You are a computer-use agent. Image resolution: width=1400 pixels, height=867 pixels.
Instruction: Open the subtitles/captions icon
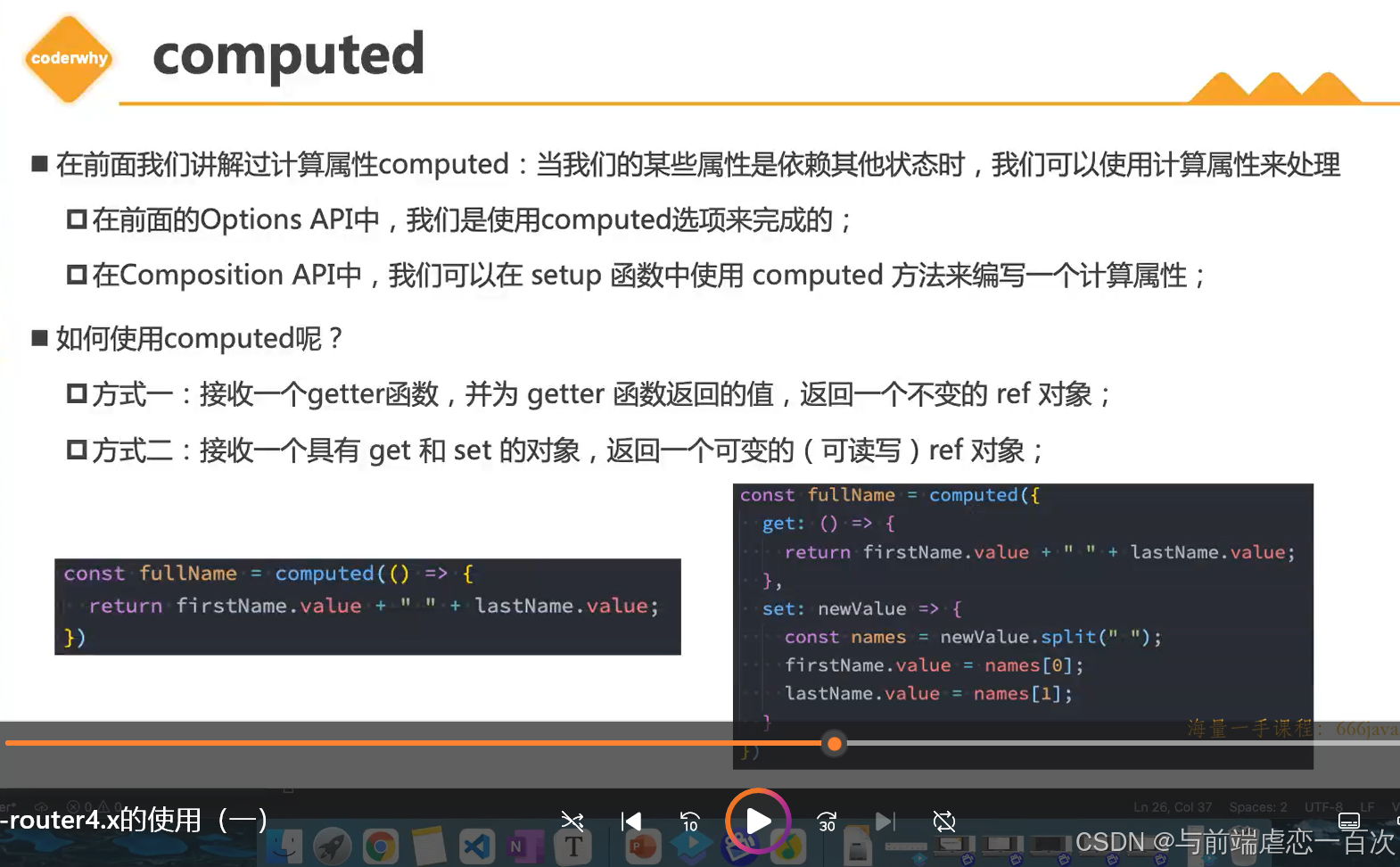coord(1349,821)
